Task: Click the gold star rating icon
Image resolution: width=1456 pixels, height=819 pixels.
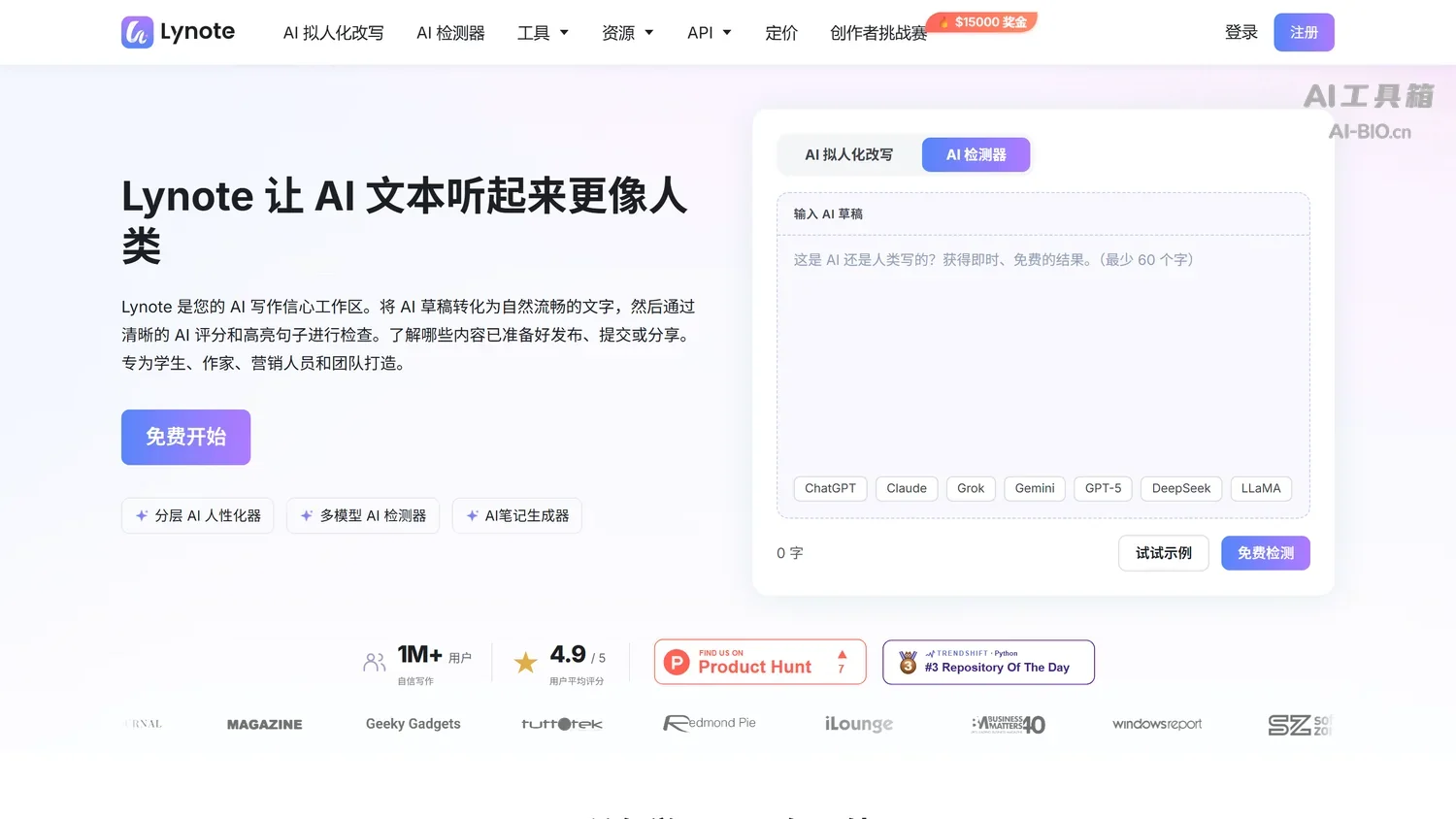Action: 526,663
